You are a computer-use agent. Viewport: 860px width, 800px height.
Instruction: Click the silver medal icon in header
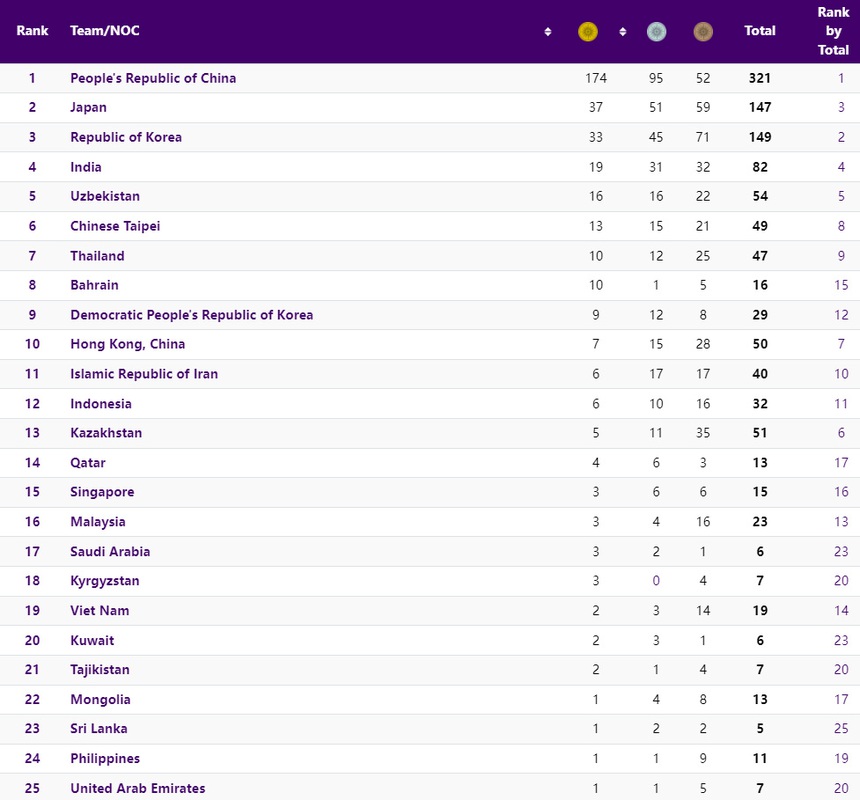click(656, 32)
